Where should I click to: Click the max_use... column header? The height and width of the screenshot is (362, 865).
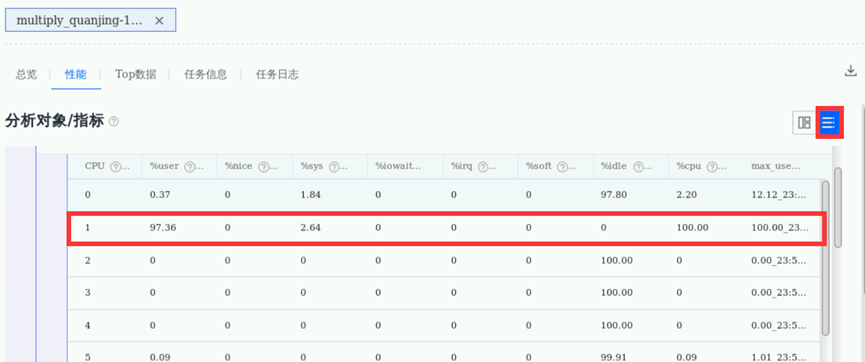click(x=775, y=166)
